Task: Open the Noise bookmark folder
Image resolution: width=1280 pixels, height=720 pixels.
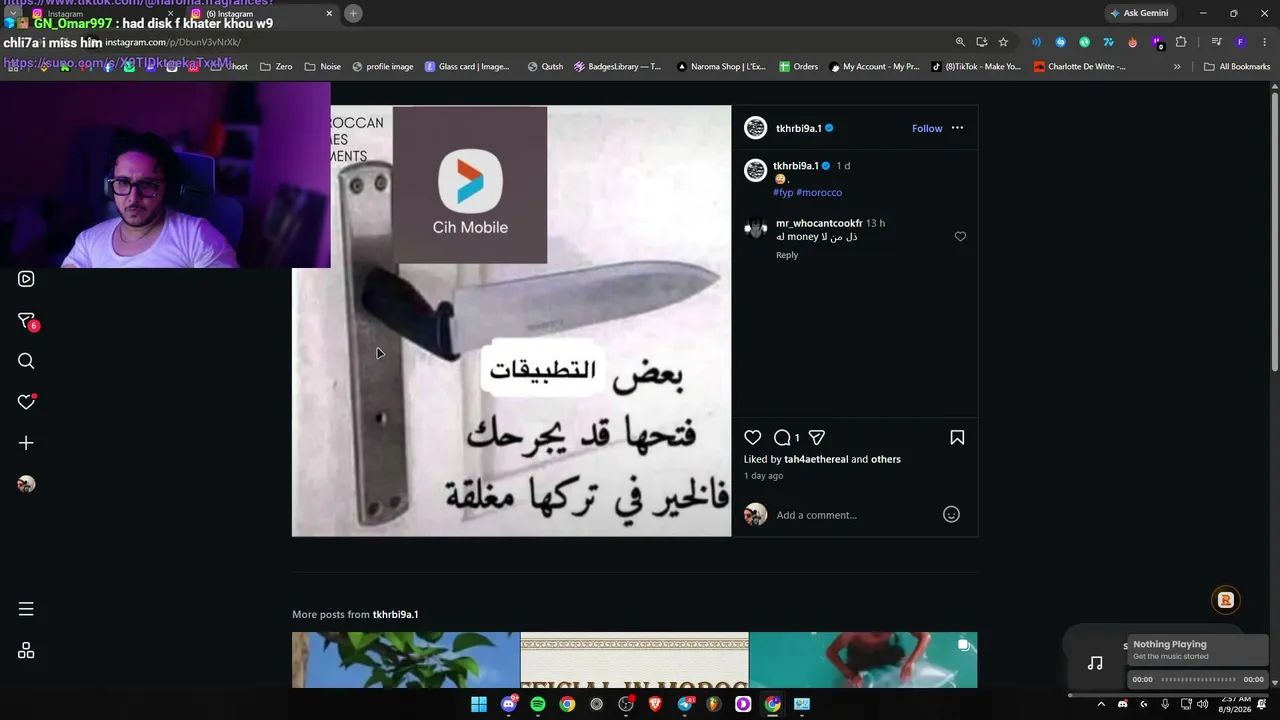Action: coord(323,67)
